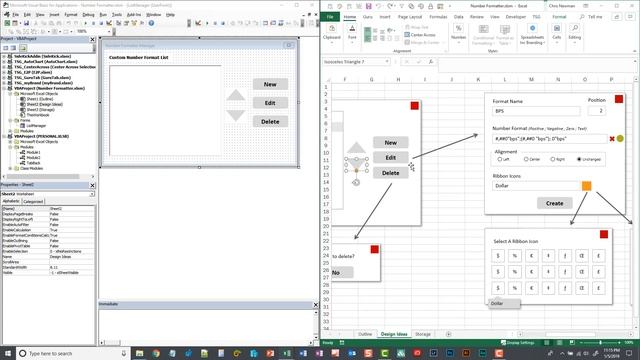This screenshot has height=360, width=640.
Task: Click the Redo icon in Excel quick access toolbar
Action: 391,6
